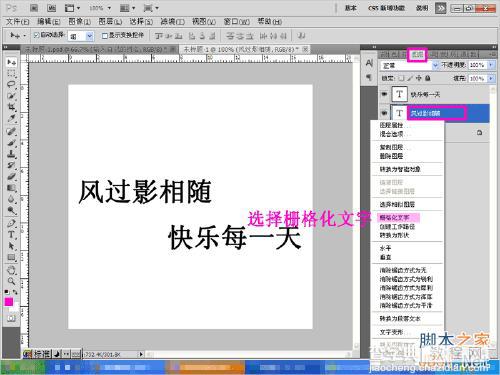Swap foreground and background colors

pos(15,292)
